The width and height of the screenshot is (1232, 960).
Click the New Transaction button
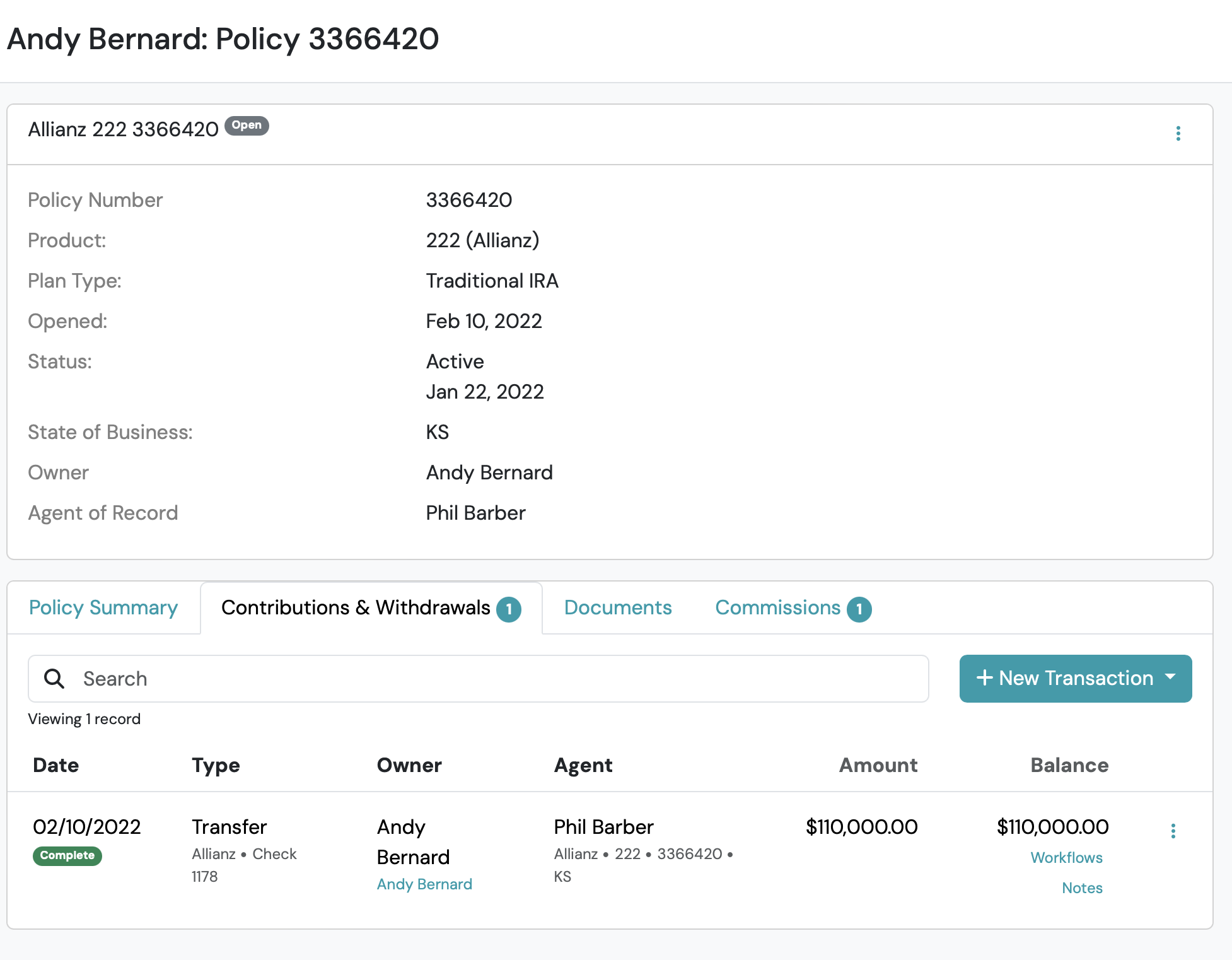(1076, 679)
